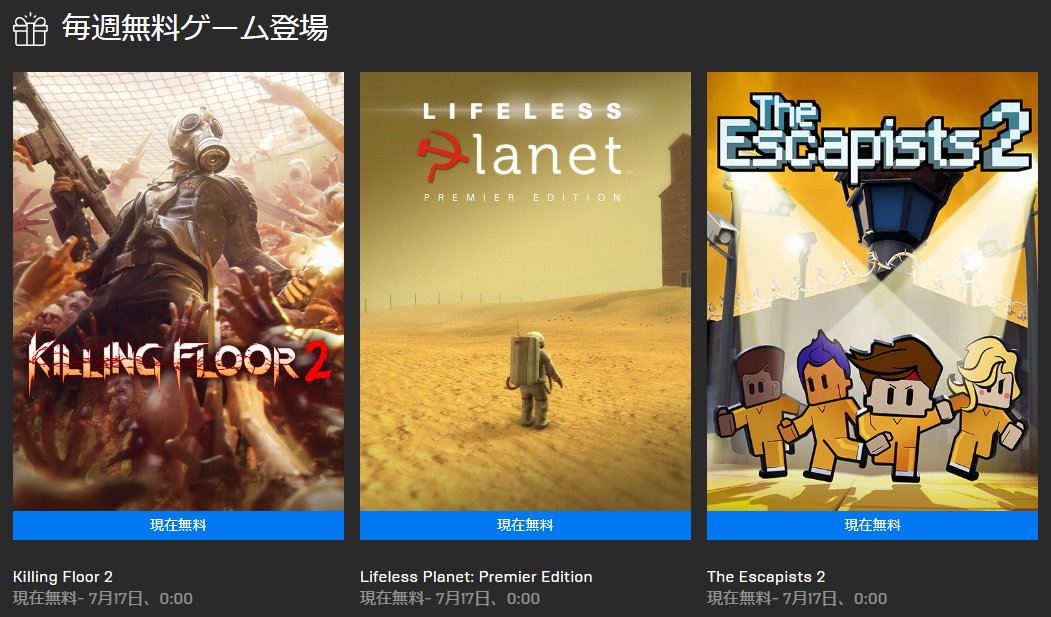Click 現在無料 banner under Lifeless Planet
This screenshot has width=1051, height=617.
(x=526, y=525)
